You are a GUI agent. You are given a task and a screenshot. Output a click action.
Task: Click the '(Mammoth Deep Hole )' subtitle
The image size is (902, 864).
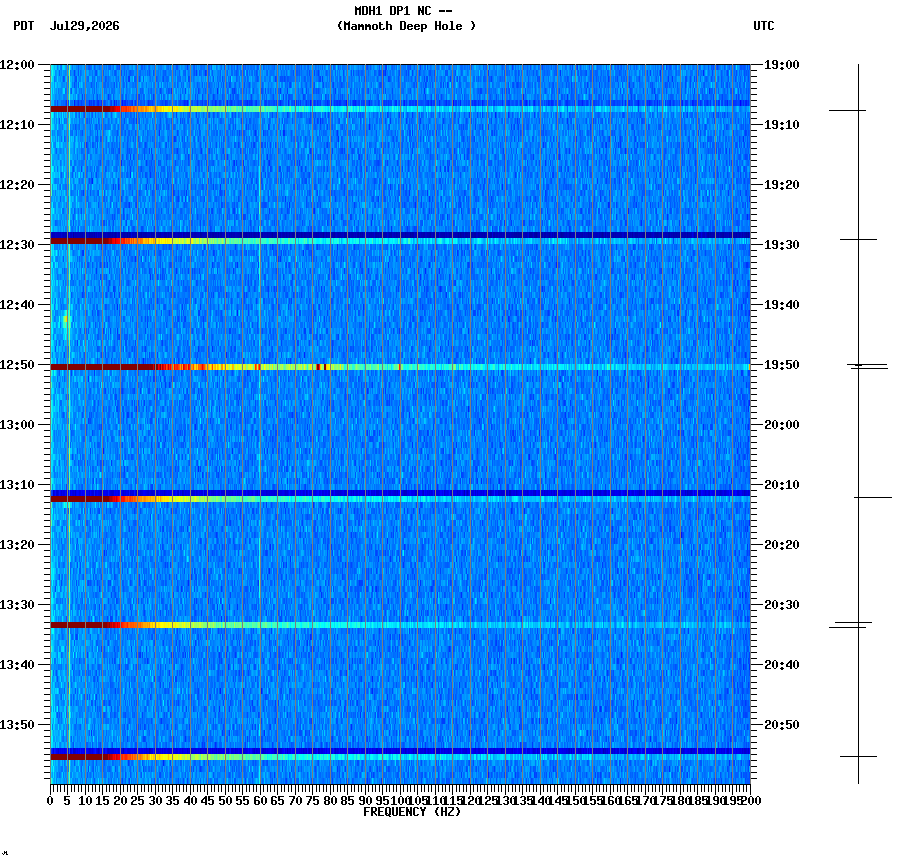coord(406,26)
